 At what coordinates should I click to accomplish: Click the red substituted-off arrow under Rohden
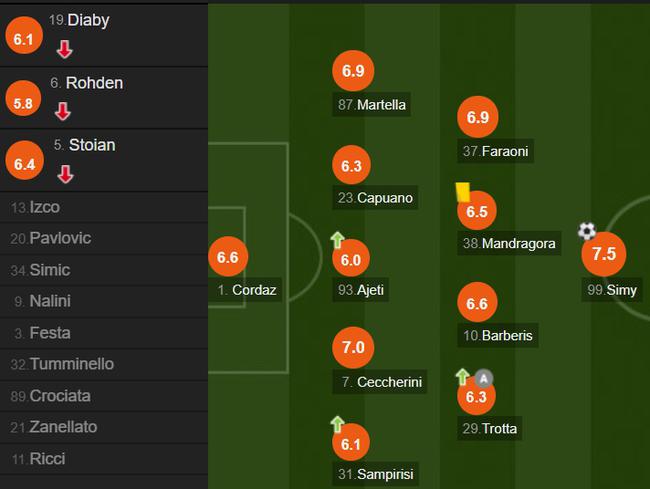tap(63, 111)
